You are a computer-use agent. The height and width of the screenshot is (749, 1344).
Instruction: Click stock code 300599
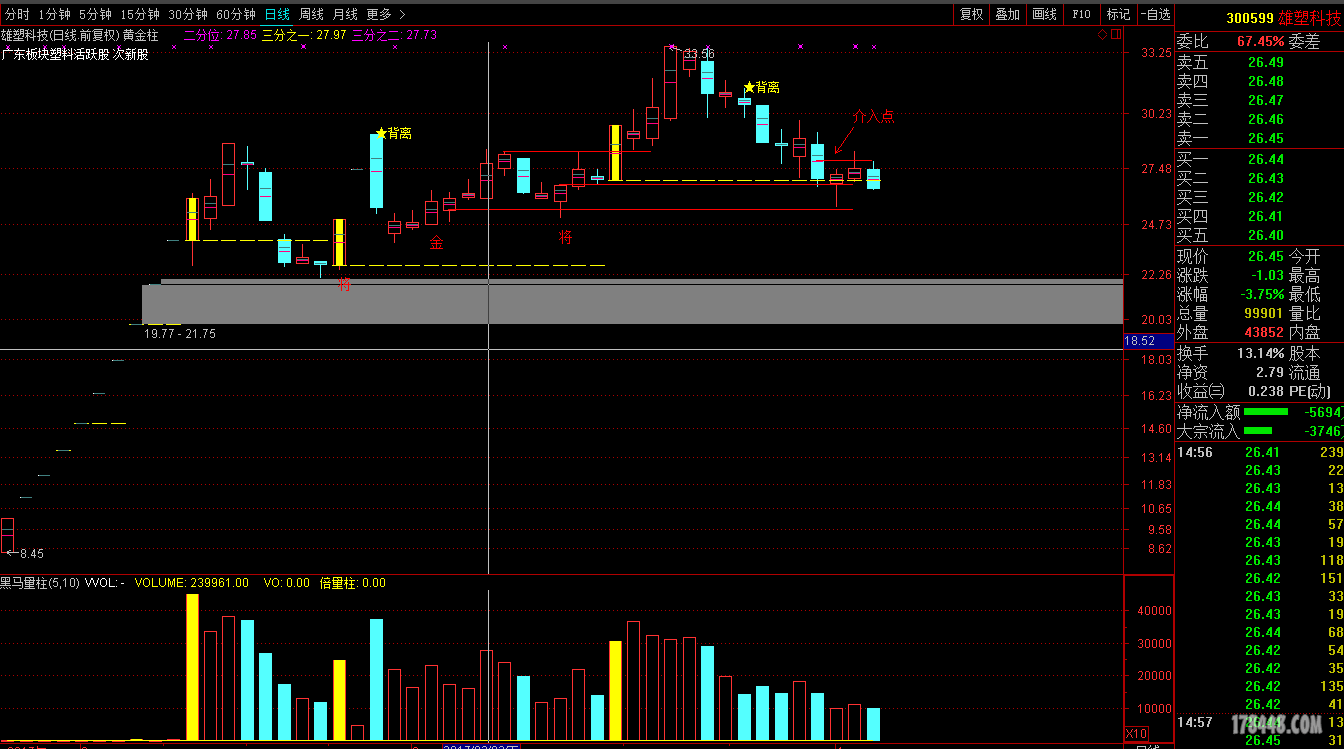click(x=1250, y=18)
